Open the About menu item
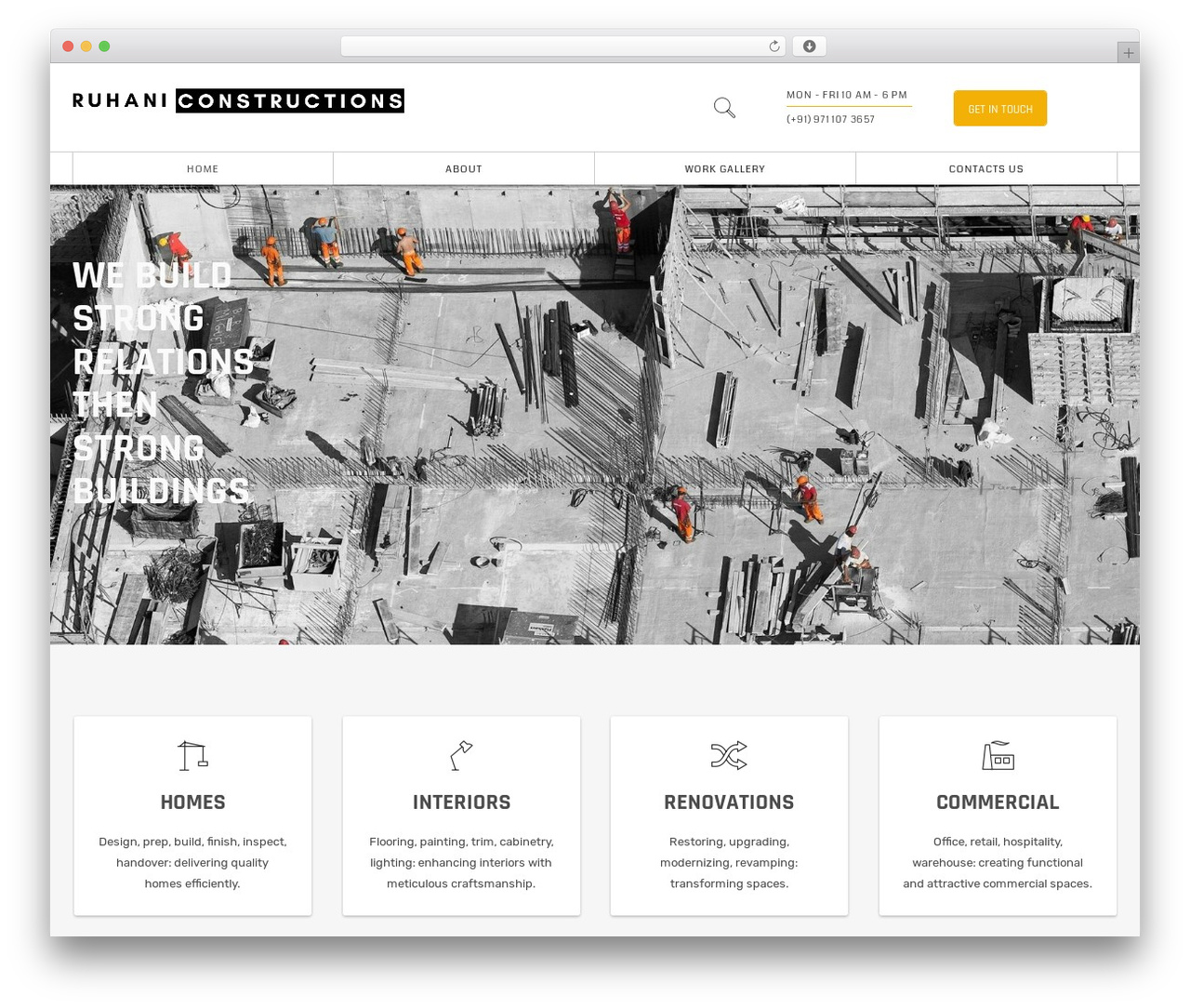 [x=464, y=169]
